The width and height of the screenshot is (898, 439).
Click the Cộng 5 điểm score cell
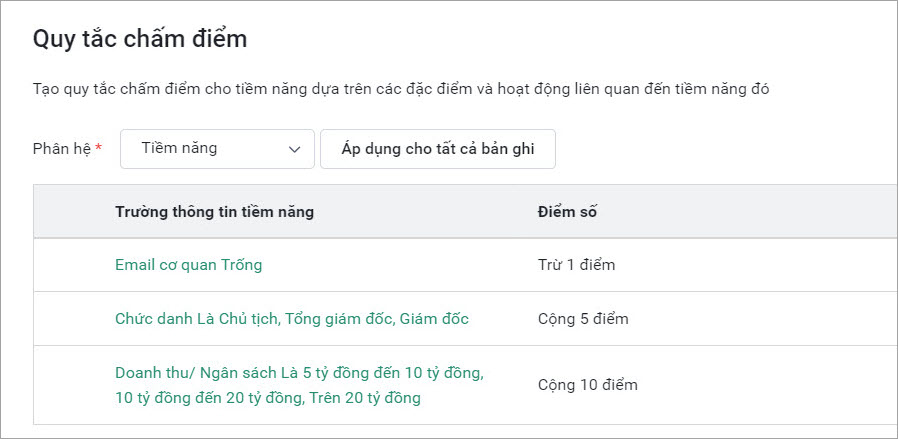(x=583, y=319)
